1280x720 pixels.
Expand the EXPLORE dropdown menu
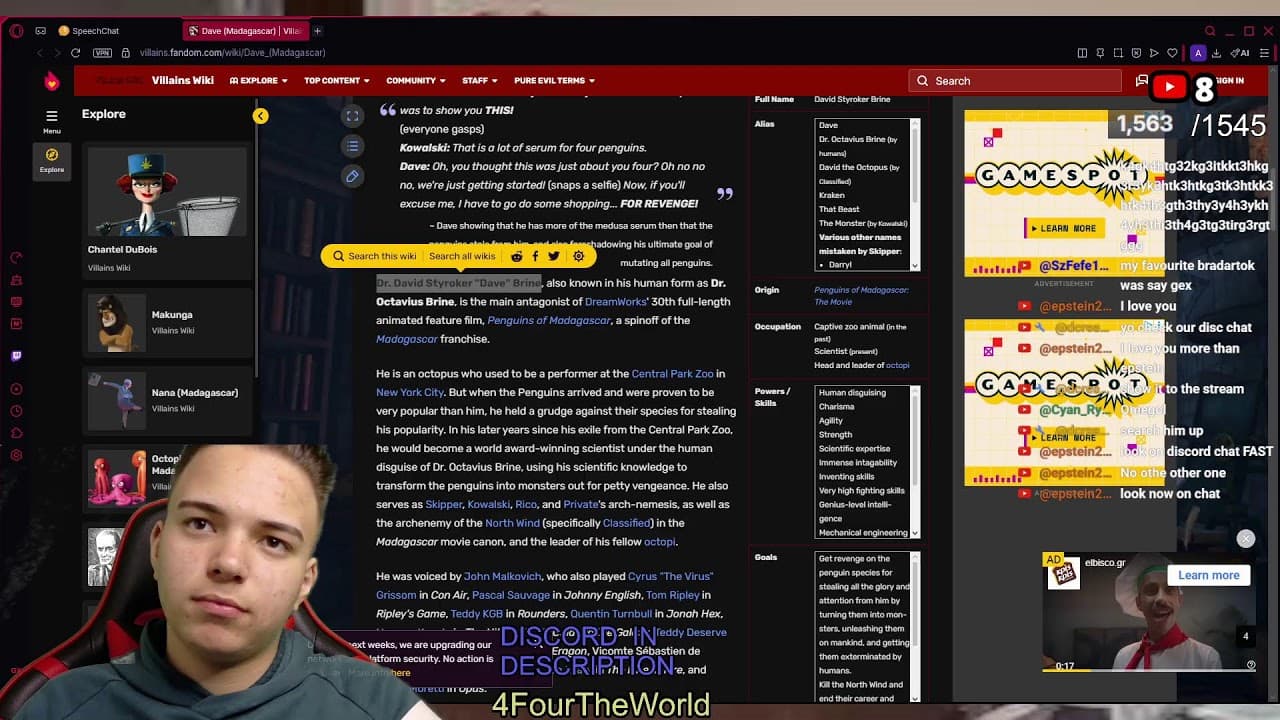click(x=259, y=81)
